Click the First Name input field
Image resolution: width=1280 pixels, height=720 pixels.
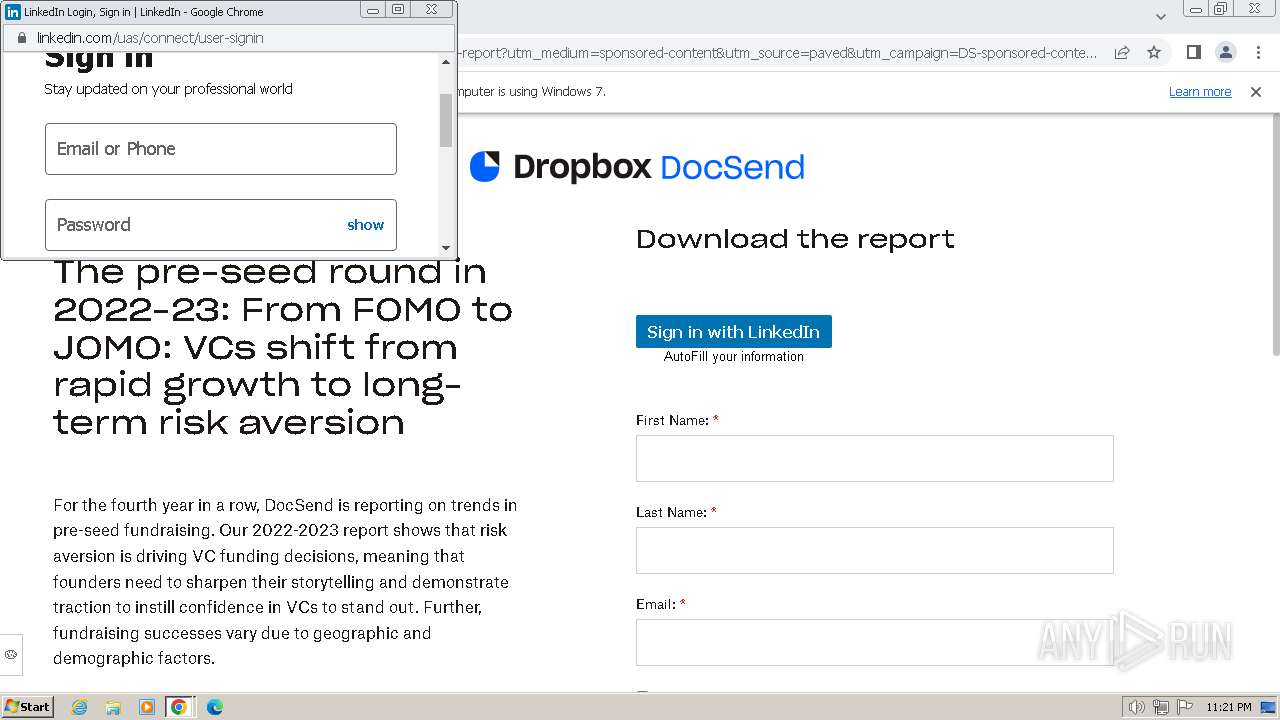click(x=874, y=458)
